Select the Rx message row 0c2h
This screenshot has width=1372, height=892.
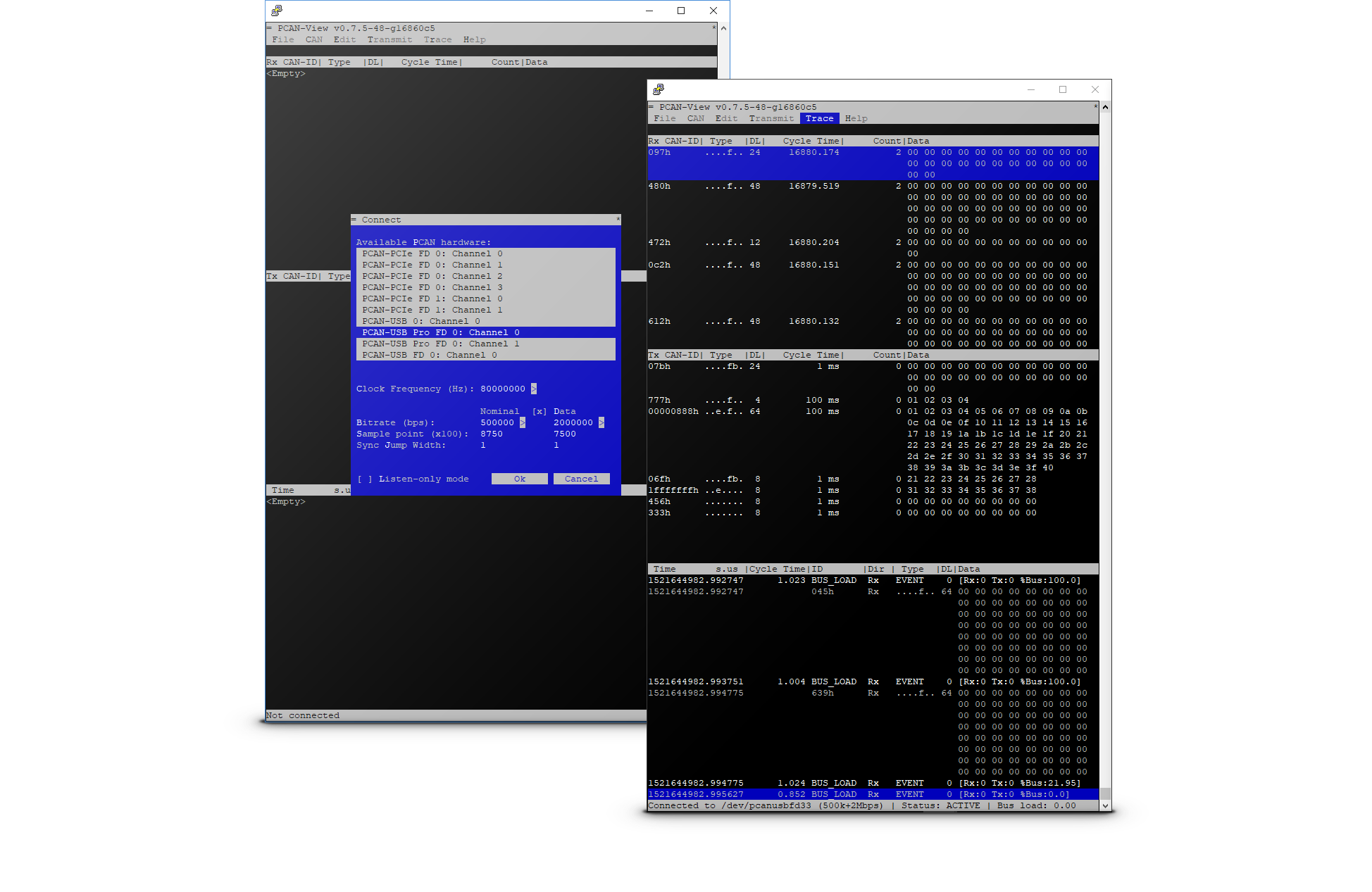(x=873, y=287)
